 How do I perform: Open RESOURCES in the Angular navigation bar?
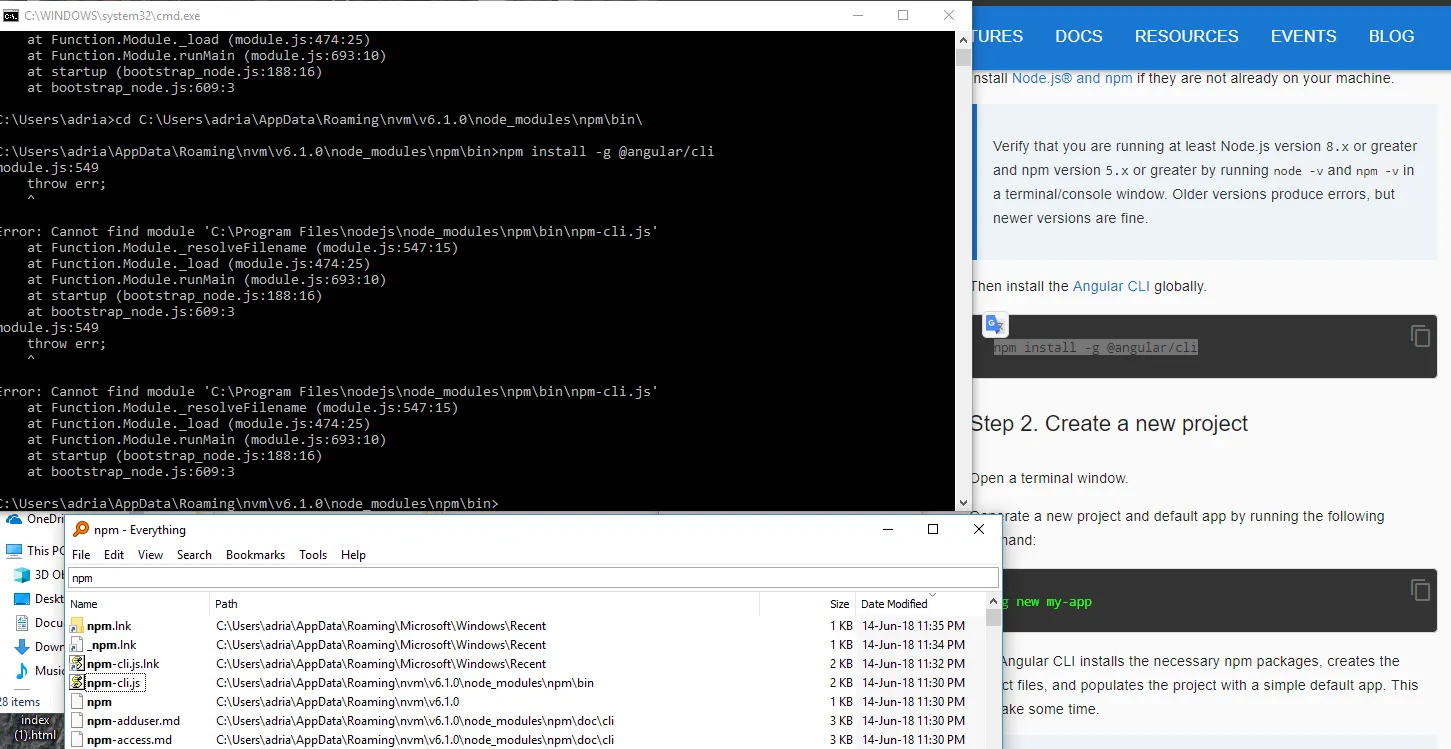1186,36
